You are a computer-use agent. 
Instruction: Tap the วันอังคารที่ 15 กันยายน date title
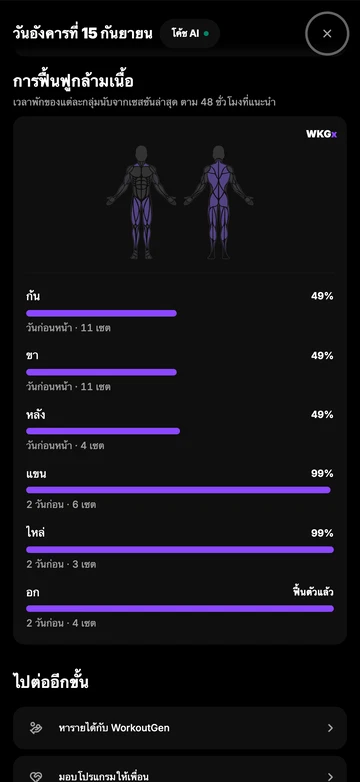click(82, 33)
